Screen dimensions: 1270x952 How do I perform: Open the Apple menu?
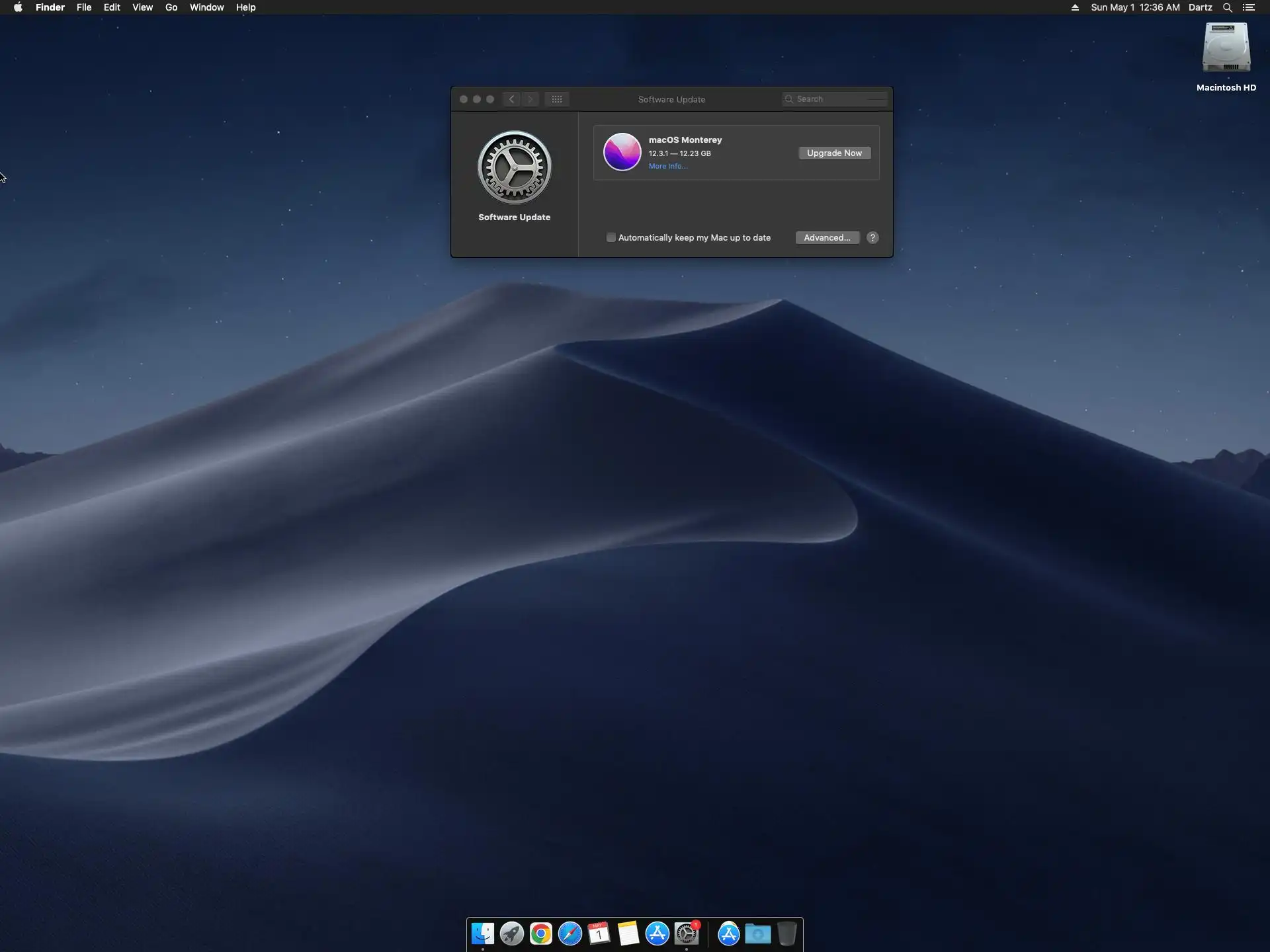click(18, 7)
